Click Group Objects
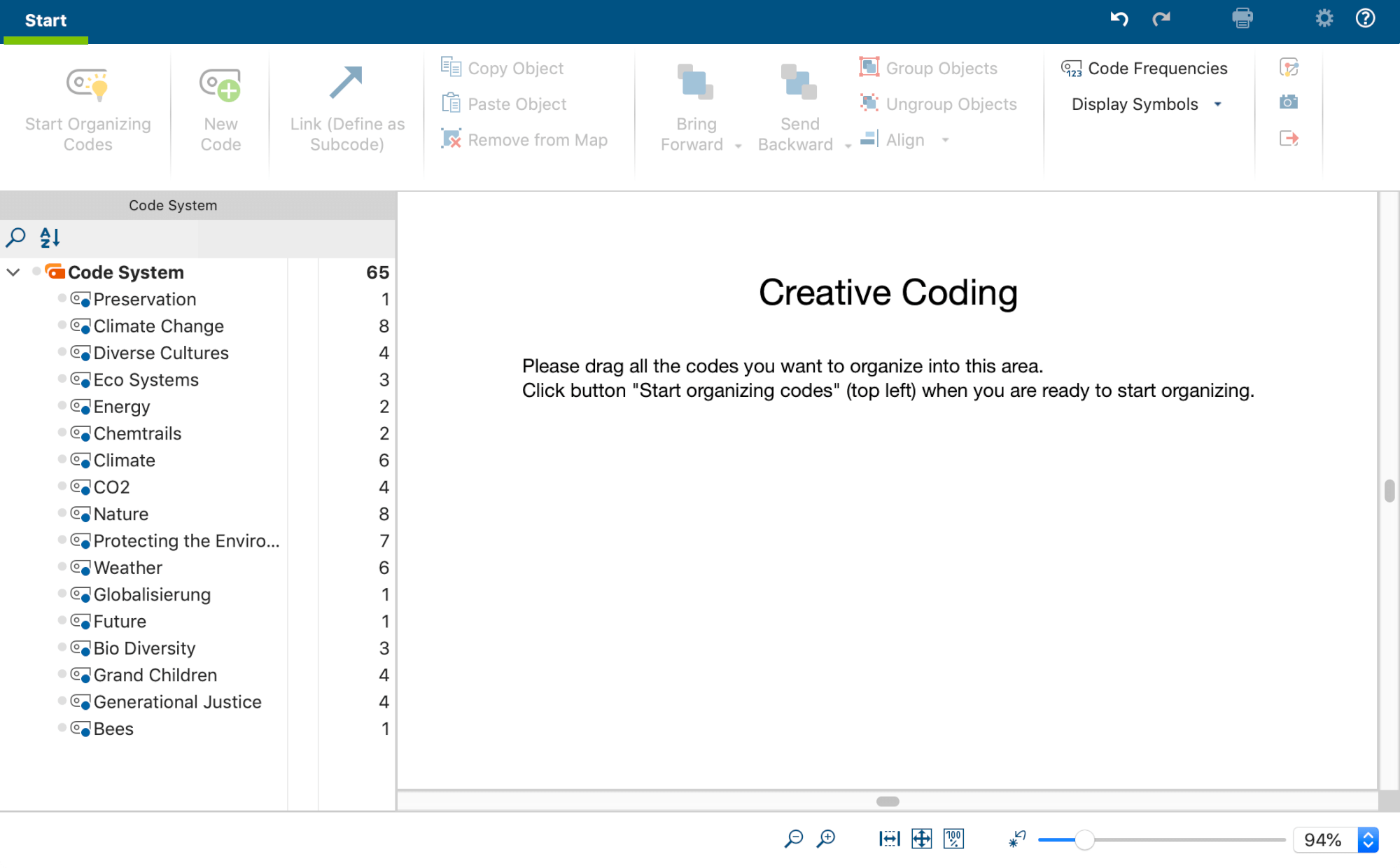 [x=928, y=68]
